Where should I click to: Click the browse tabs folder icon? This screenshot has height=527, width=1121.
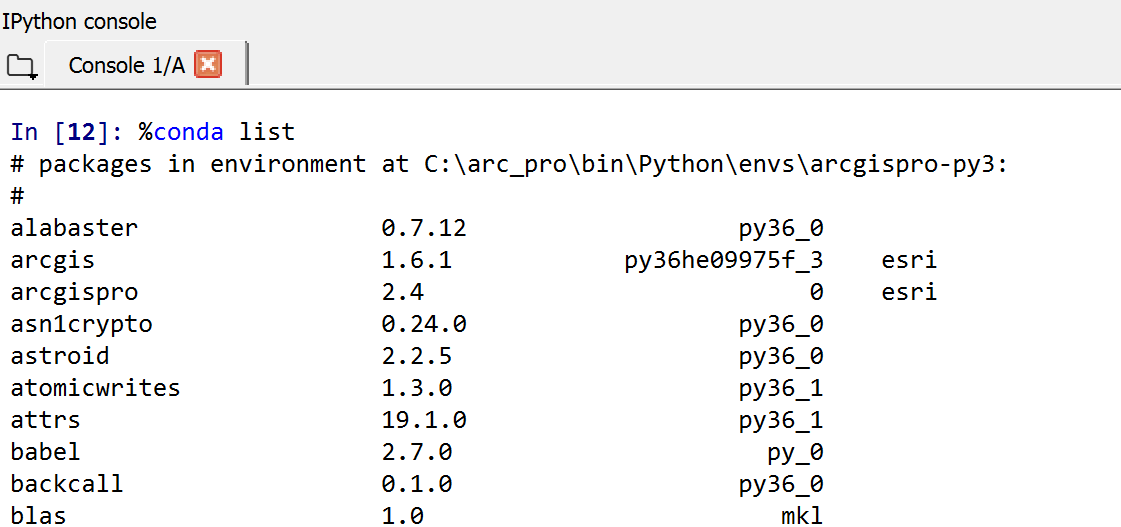[21, 67]
